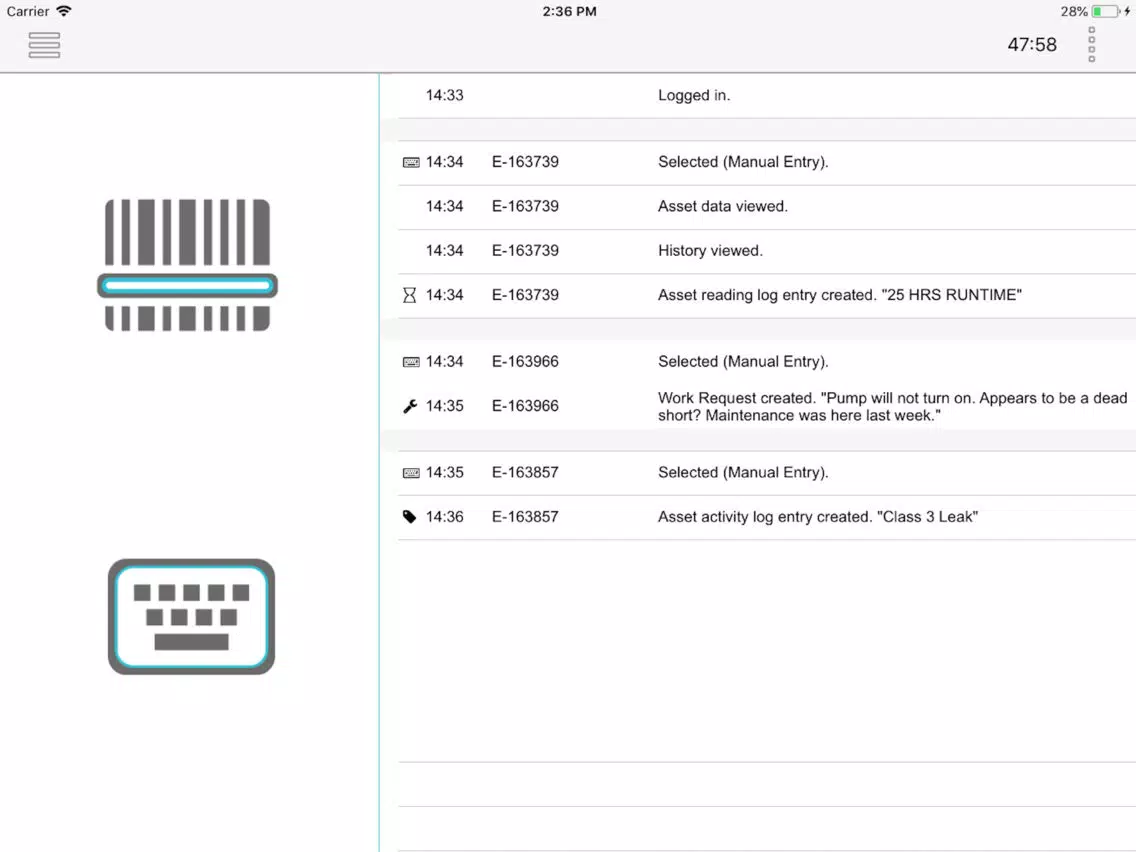Open the hamburger menu

[44, 45]
